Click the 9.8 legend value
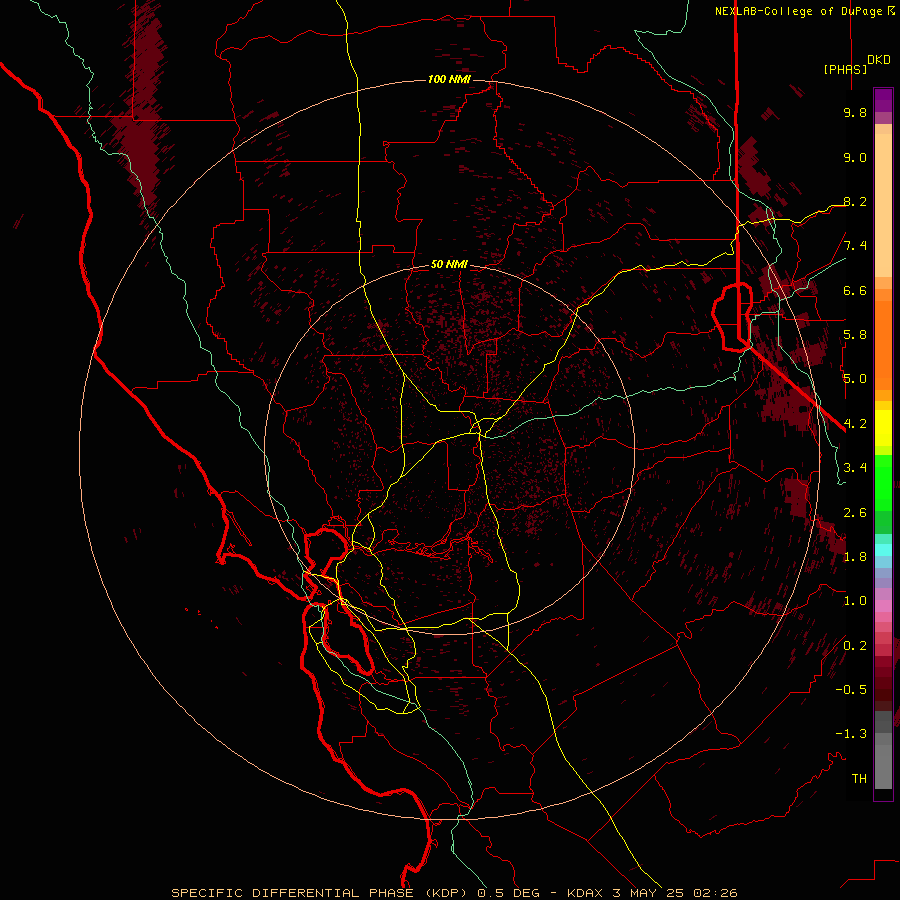The width and height of the screenshot is (900, 900). [855, 112]
